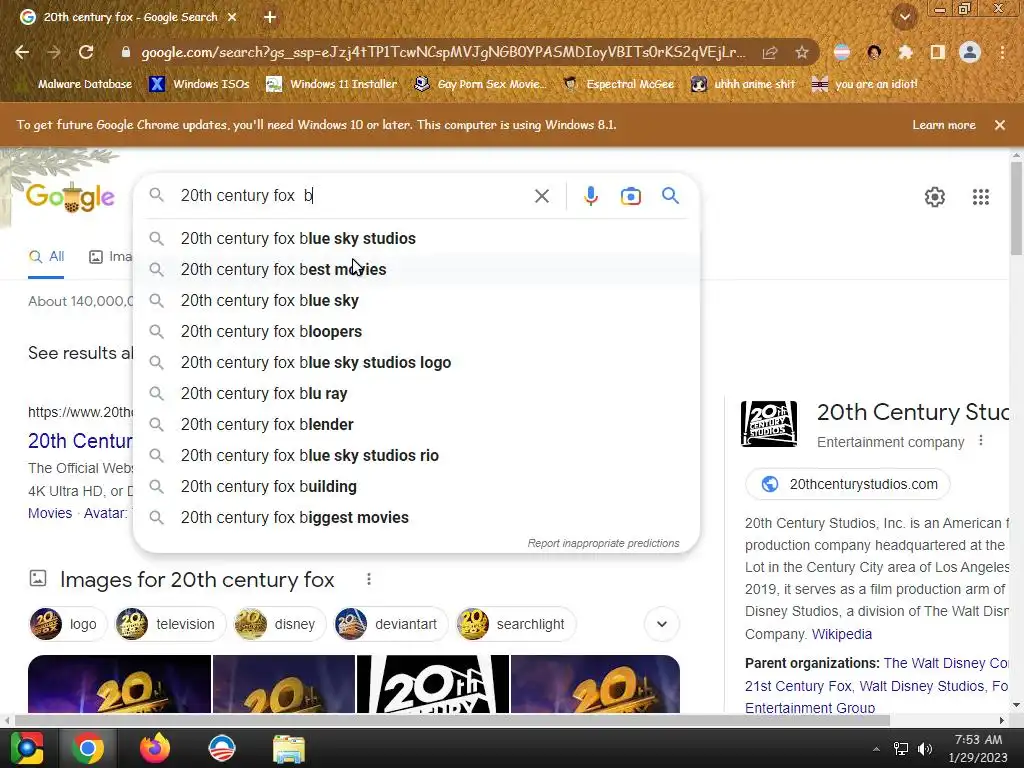Filter images by 'television' chip

170,624
